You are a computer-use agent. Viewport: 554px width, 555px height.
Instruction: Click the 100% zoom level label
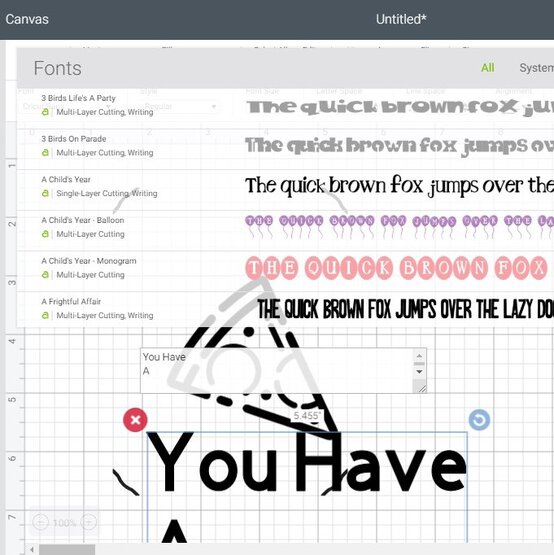tap(64, 523)
